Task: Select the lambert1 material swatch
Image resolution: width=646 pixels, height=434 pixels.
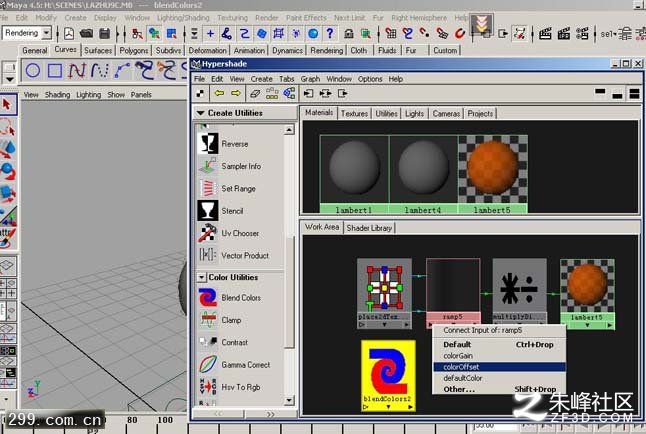Action: 354,174
